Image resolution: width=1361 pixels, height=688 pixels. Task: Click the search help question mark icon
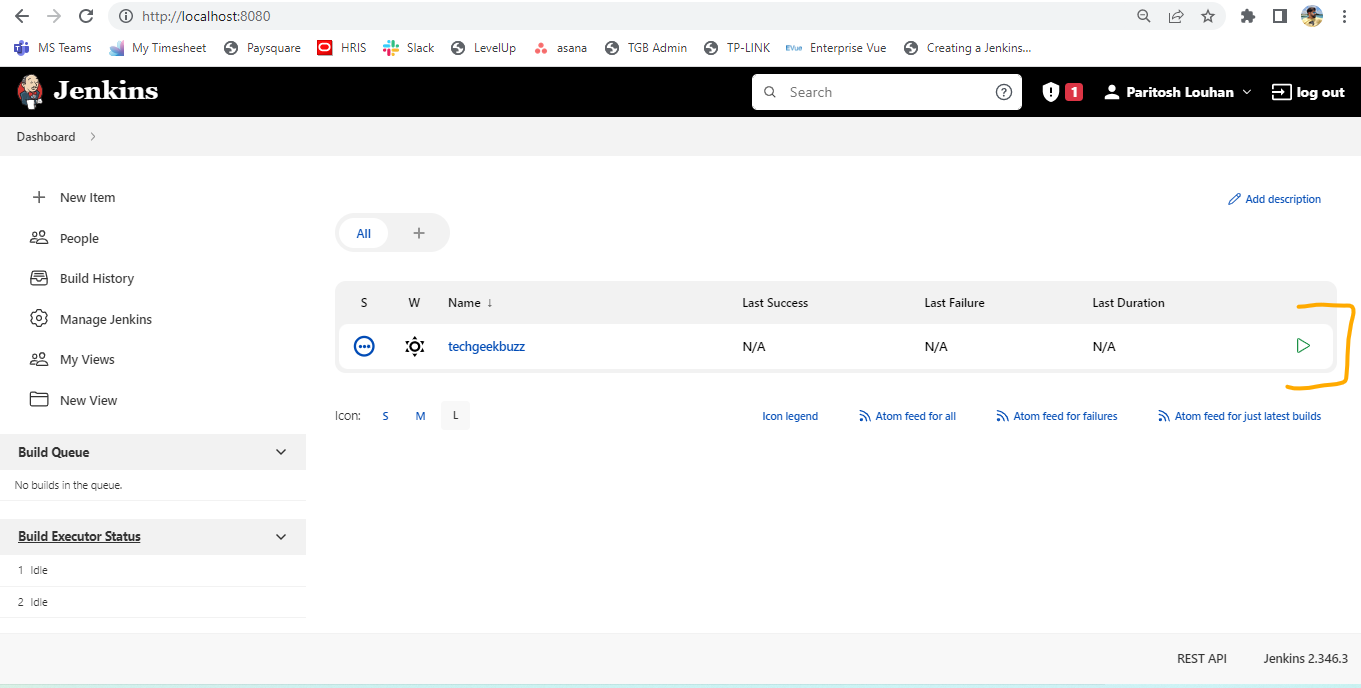(x=1004, y=92)
